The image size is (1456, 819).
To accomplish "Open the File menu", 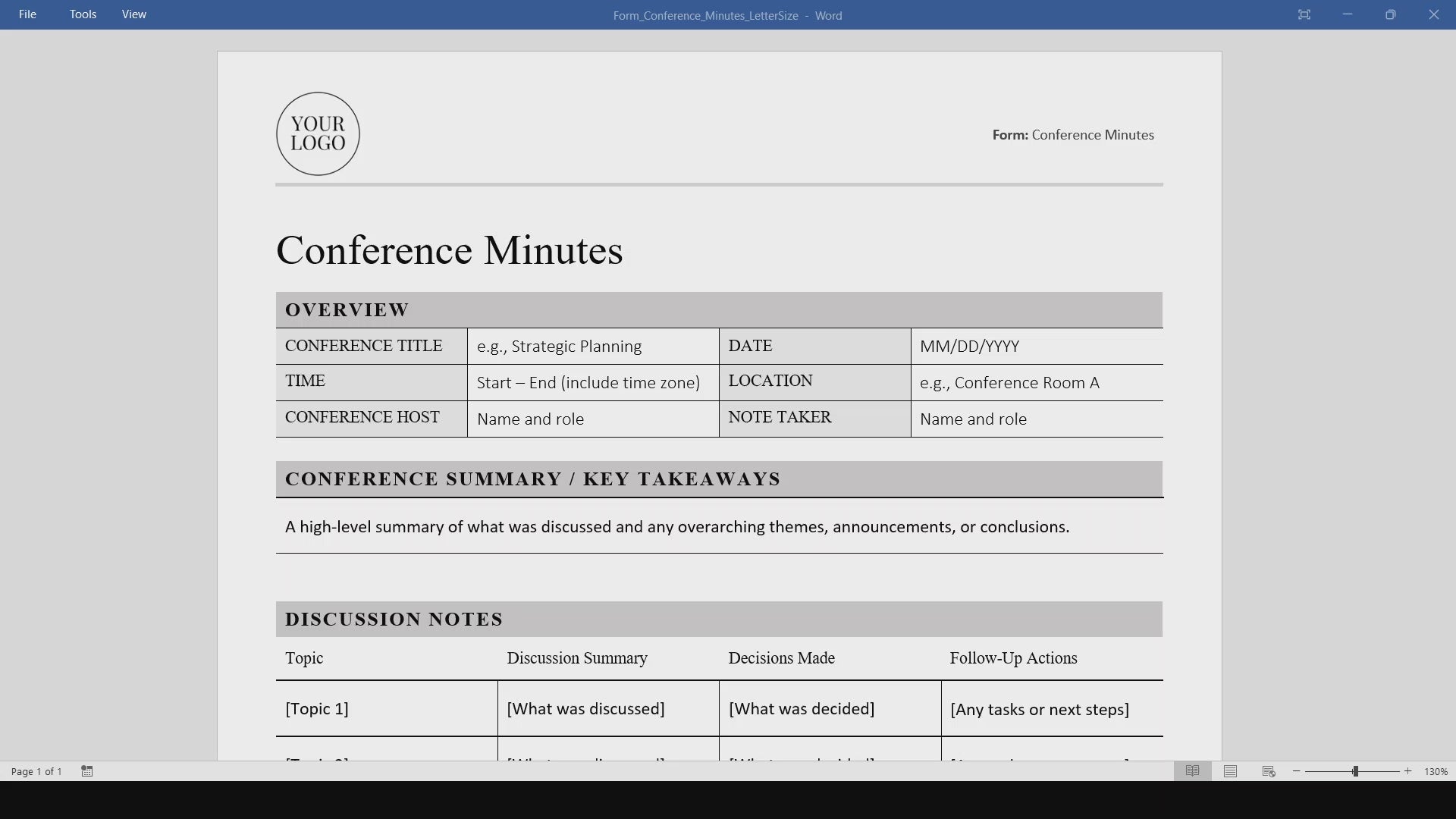I will [x=27, y=14].
